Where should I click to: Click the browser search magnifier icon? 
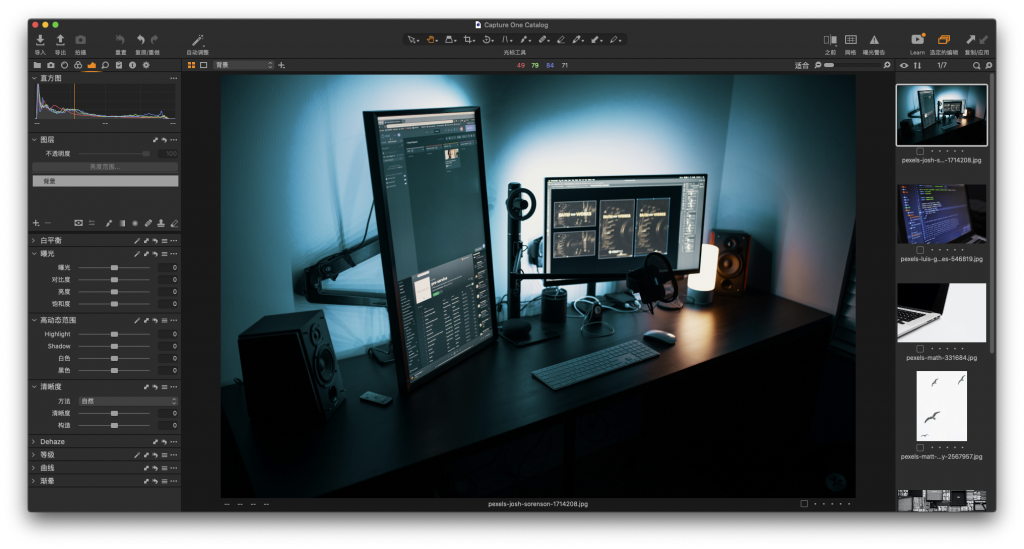point(976,65)
